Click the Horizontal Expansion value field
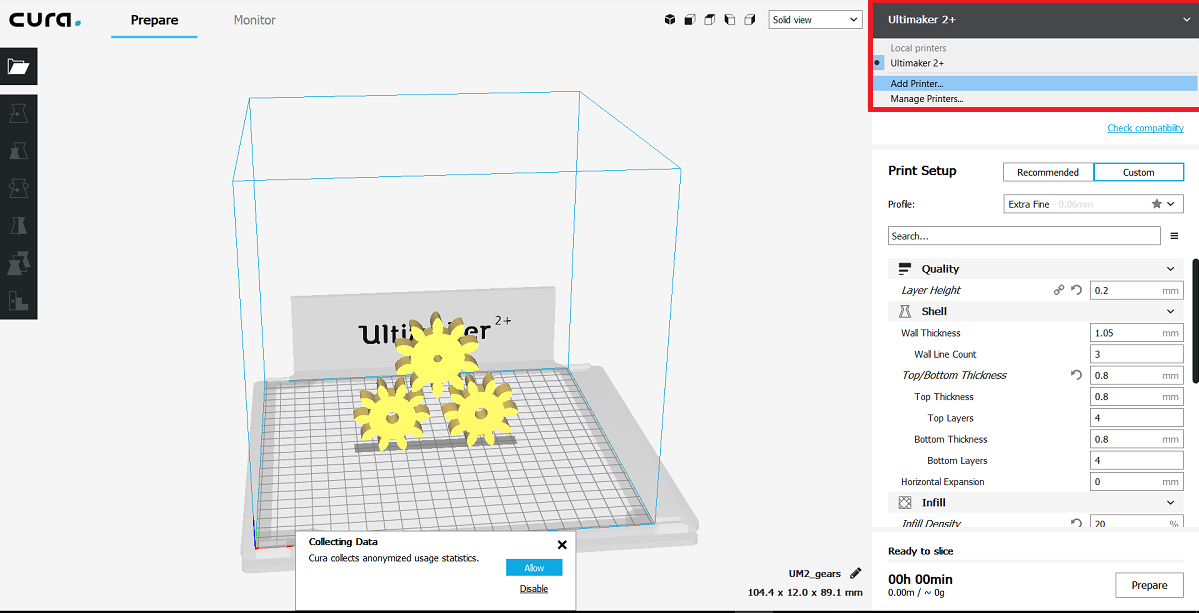The image size is (1199, 613). pyautogui.click(x=1137, y=482)
